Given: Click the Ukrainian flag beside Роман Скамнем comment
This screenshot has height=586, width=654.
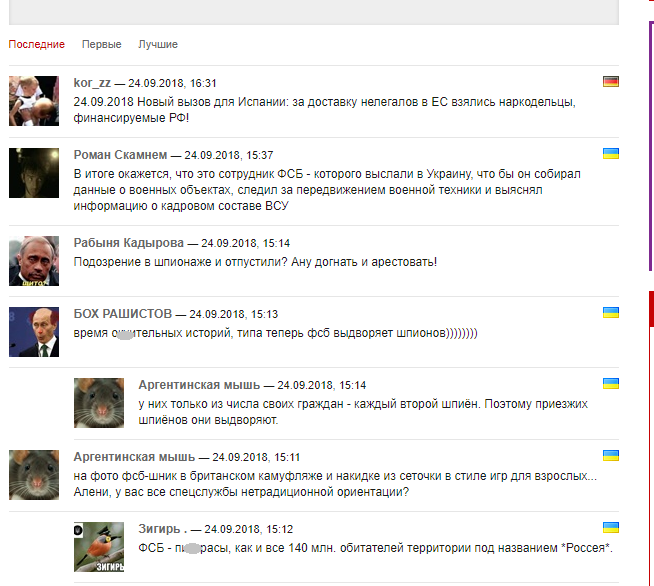Looking at the screenshot, I should [x=611, y=153].
